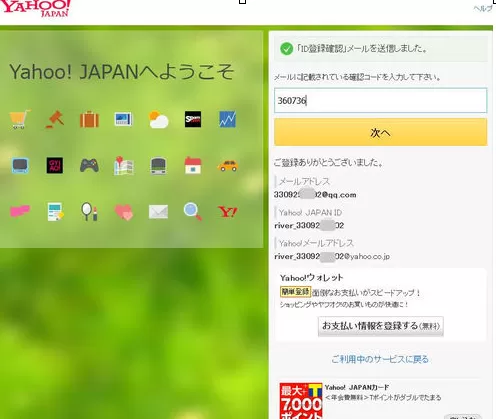Viewport: 496px width, 419px height.
Task: Click the confirmation code input field
Action: [x=380, y=100]
